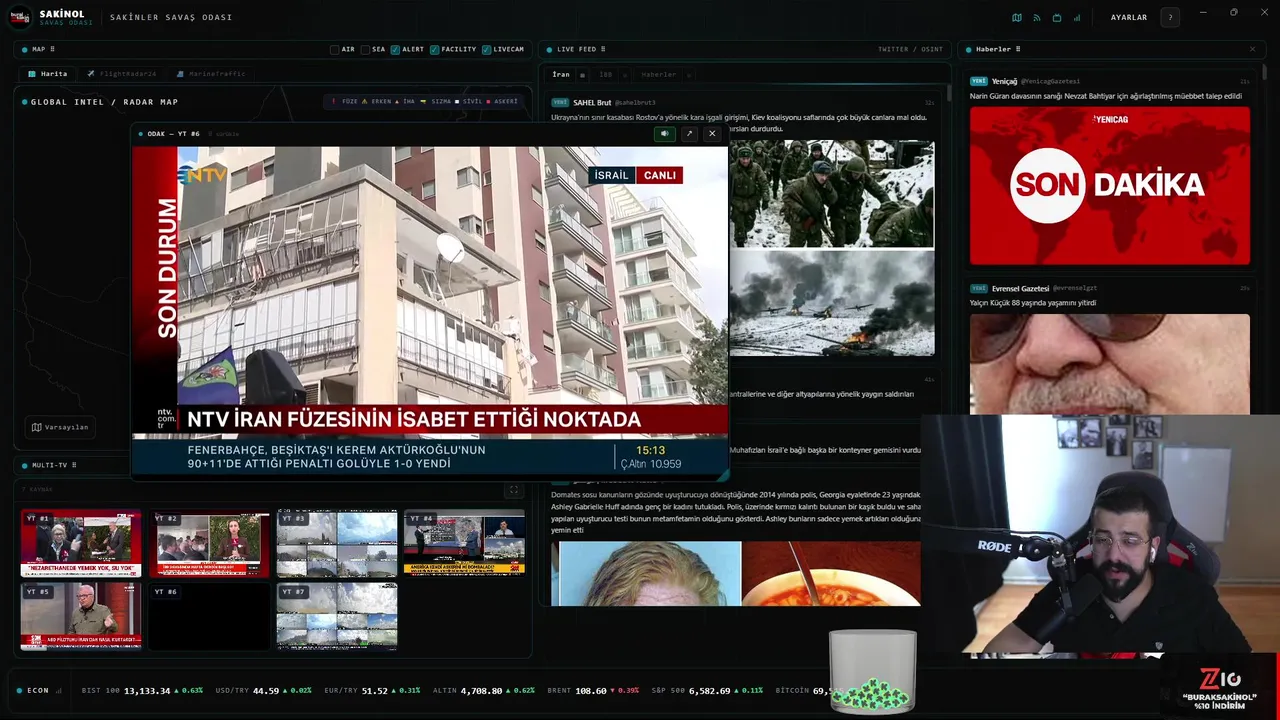
Task: Click the USD/TRY ticker value
Action: tap(266, 691)
